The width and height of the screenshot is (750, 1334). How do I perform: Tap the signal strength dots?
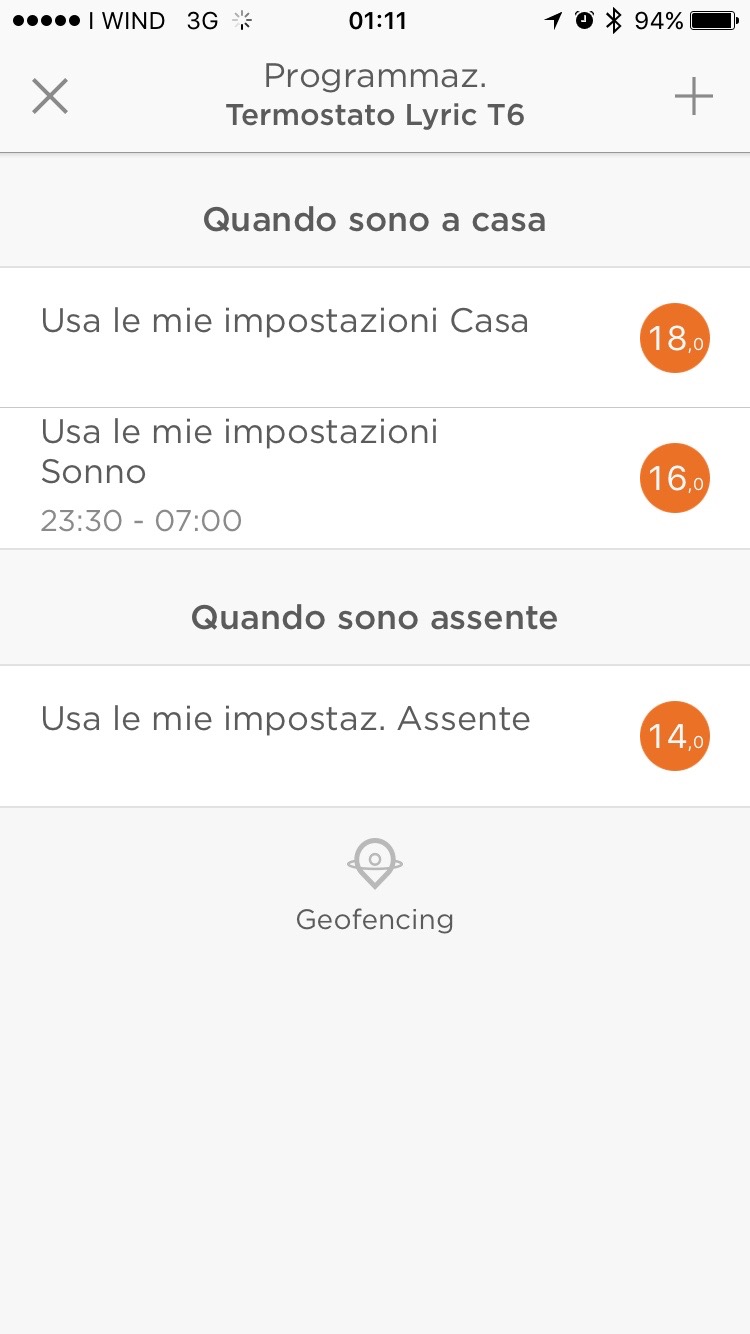tap(45, 21)
